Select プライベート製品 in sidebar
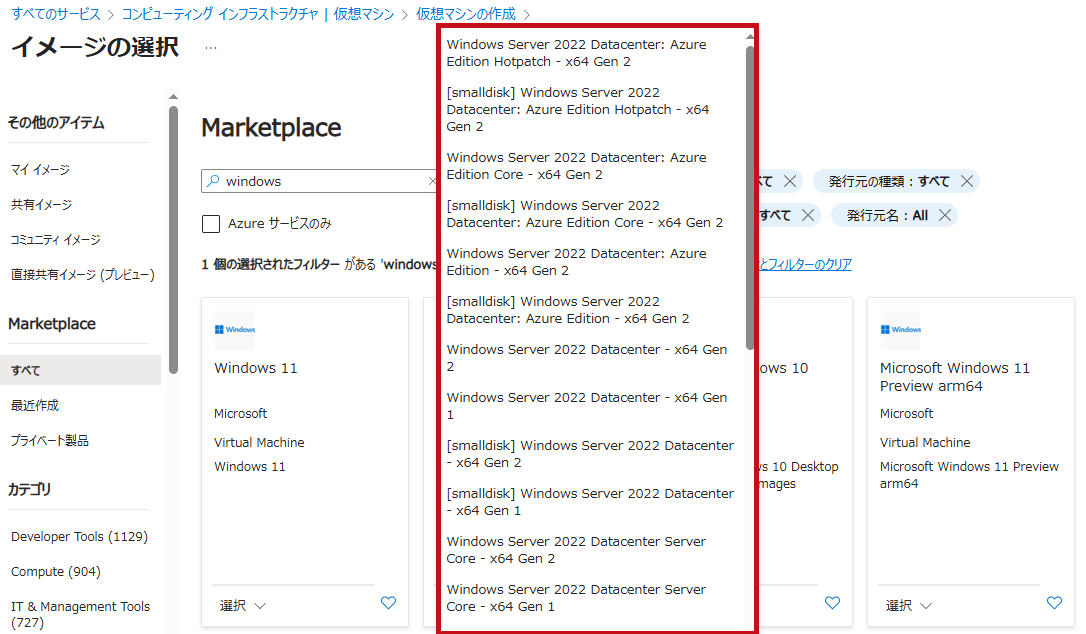Viewport: 1086px width, 634px height. (50, 440)
